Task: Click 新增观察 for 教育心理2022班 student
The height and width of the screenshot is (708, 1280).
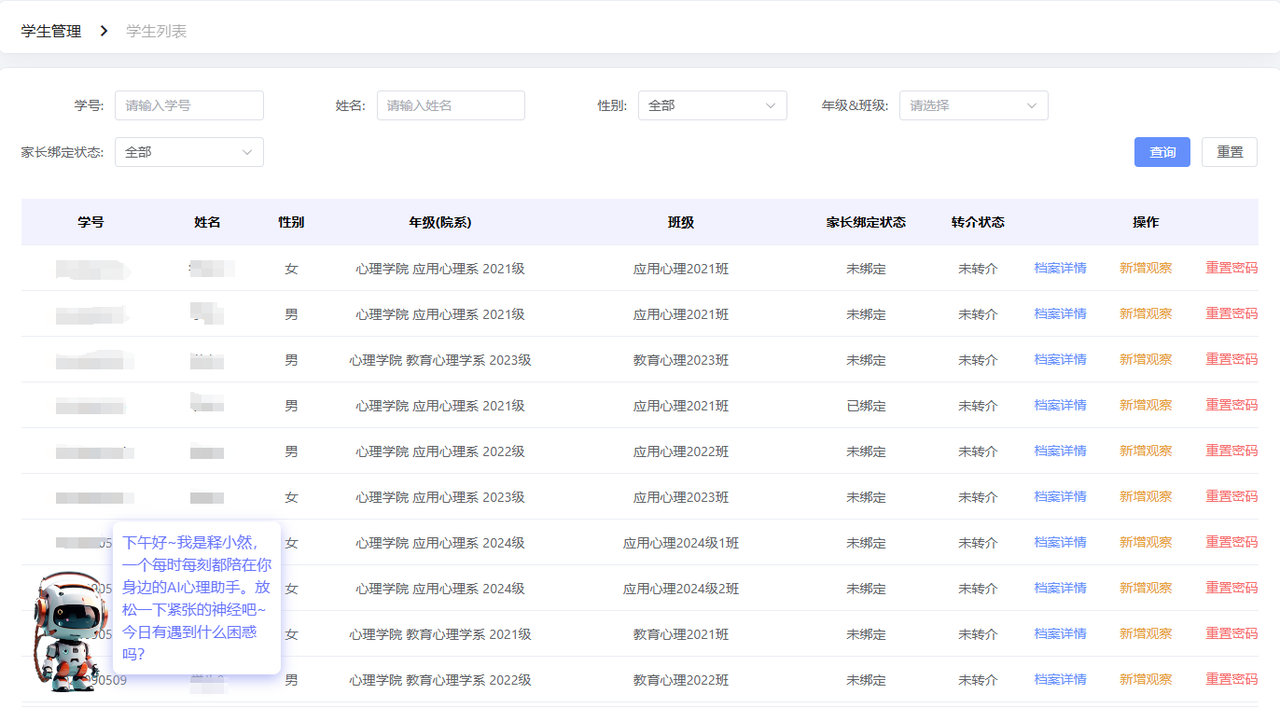Action: click(1146, 680)
